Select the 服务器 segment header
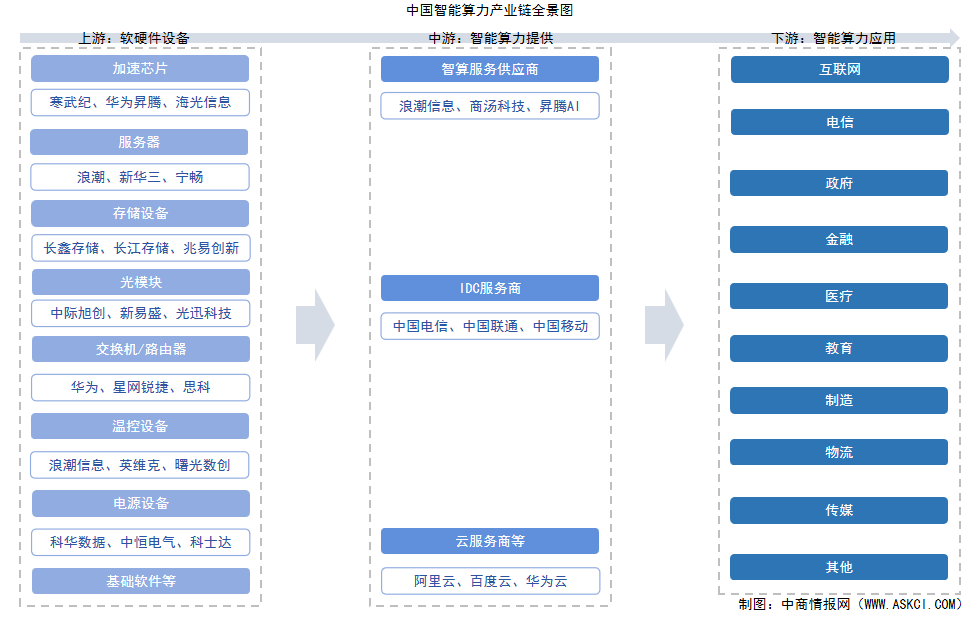The height and width of the screenshot is (622, 980). click(x=140, y=141)
